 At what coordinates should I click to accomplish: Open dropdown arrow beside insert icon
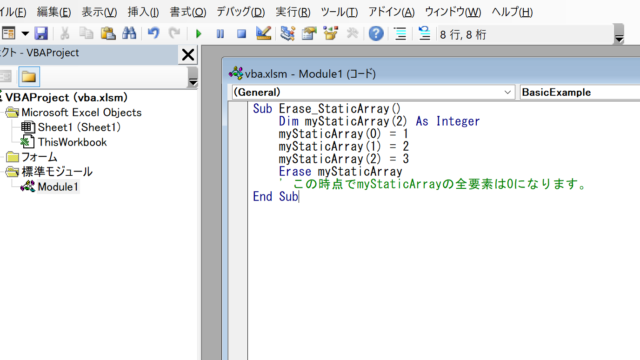click(x=25, y=33)
